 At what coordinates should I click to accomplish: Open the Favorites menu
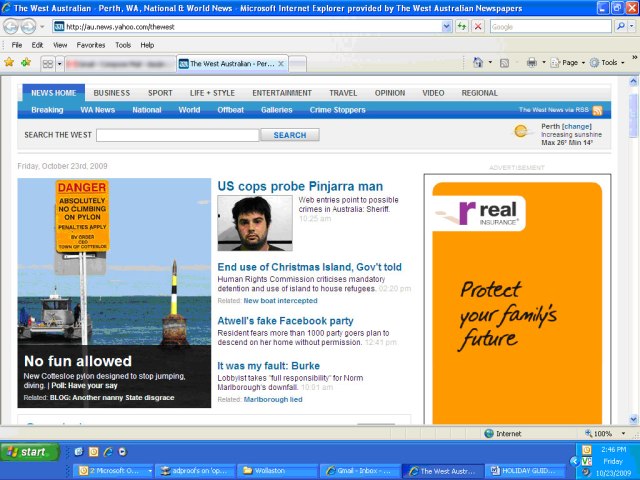coord(90,45)
